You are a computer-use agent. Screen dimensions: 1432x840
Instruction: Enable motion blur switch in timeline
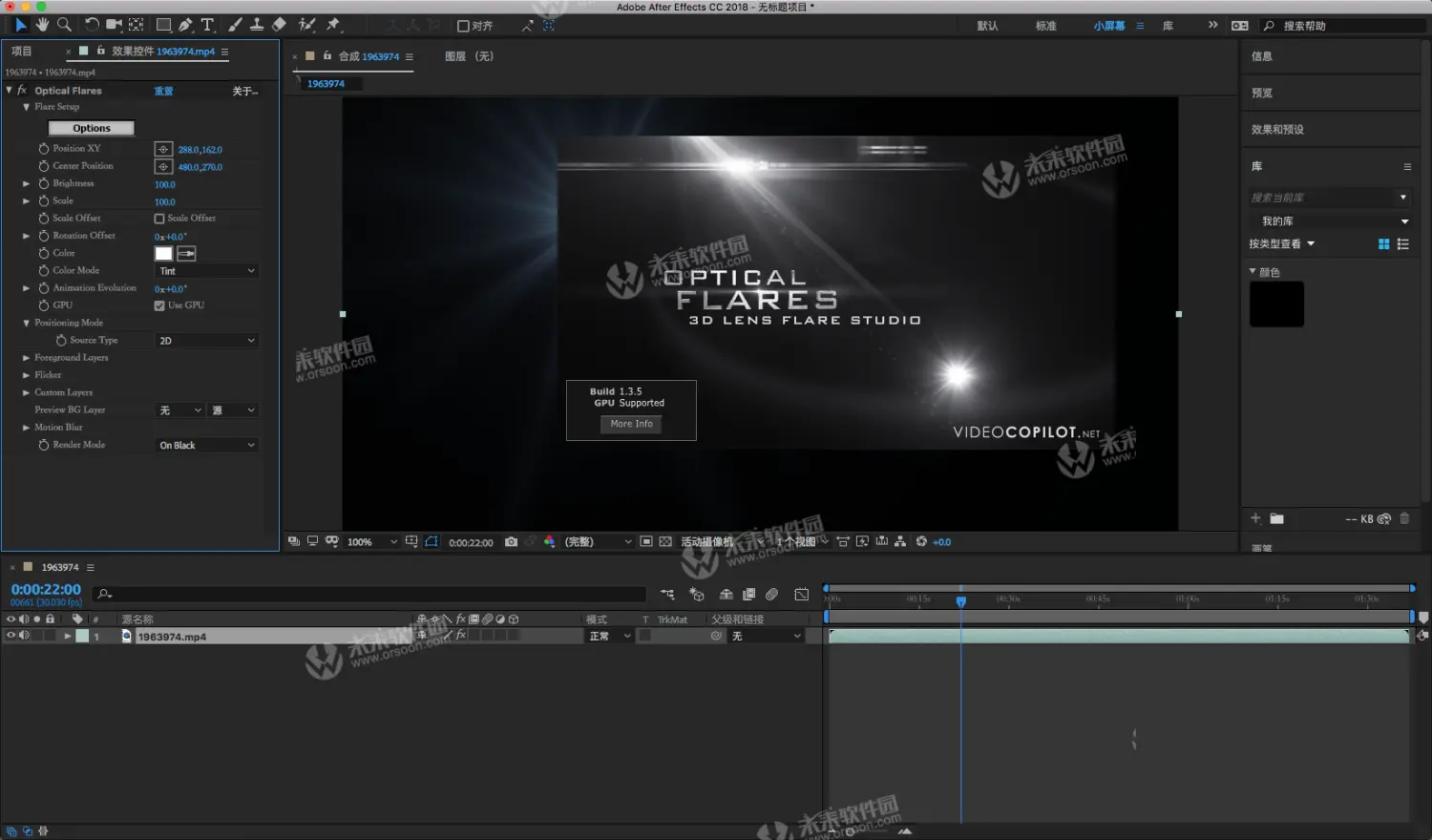coord(771,595)
